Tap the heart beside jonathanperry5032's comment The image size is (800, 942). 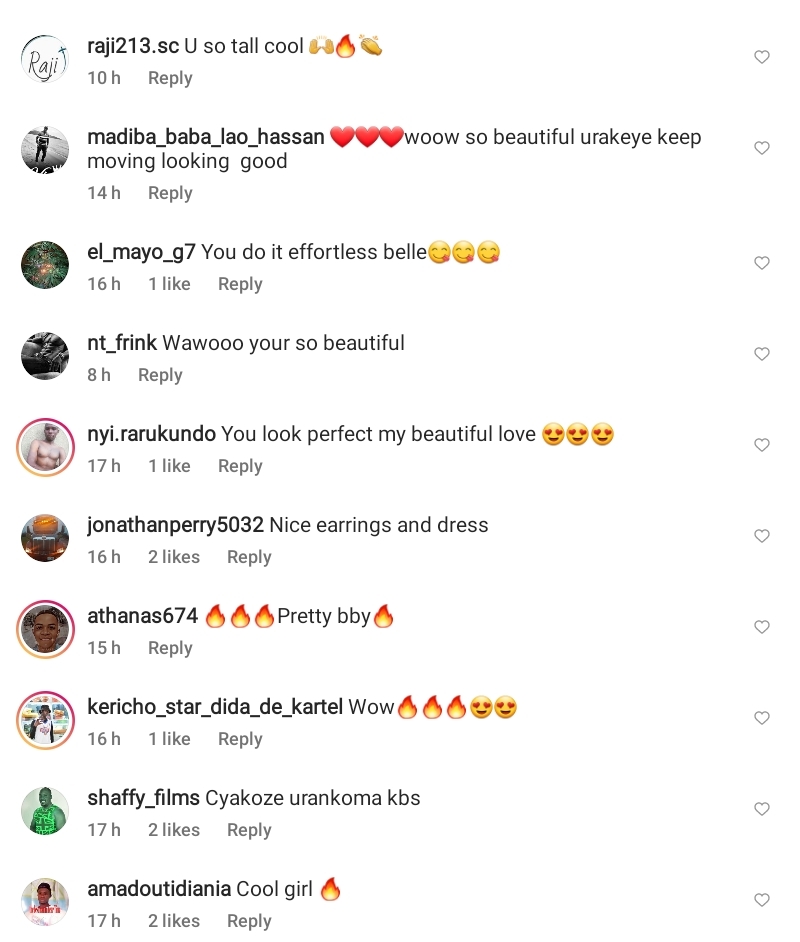tap(762, 536)
